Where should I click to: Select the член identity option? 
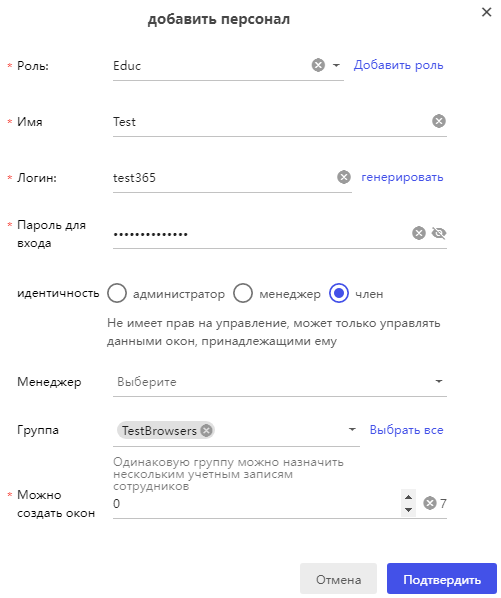point(339,293)
